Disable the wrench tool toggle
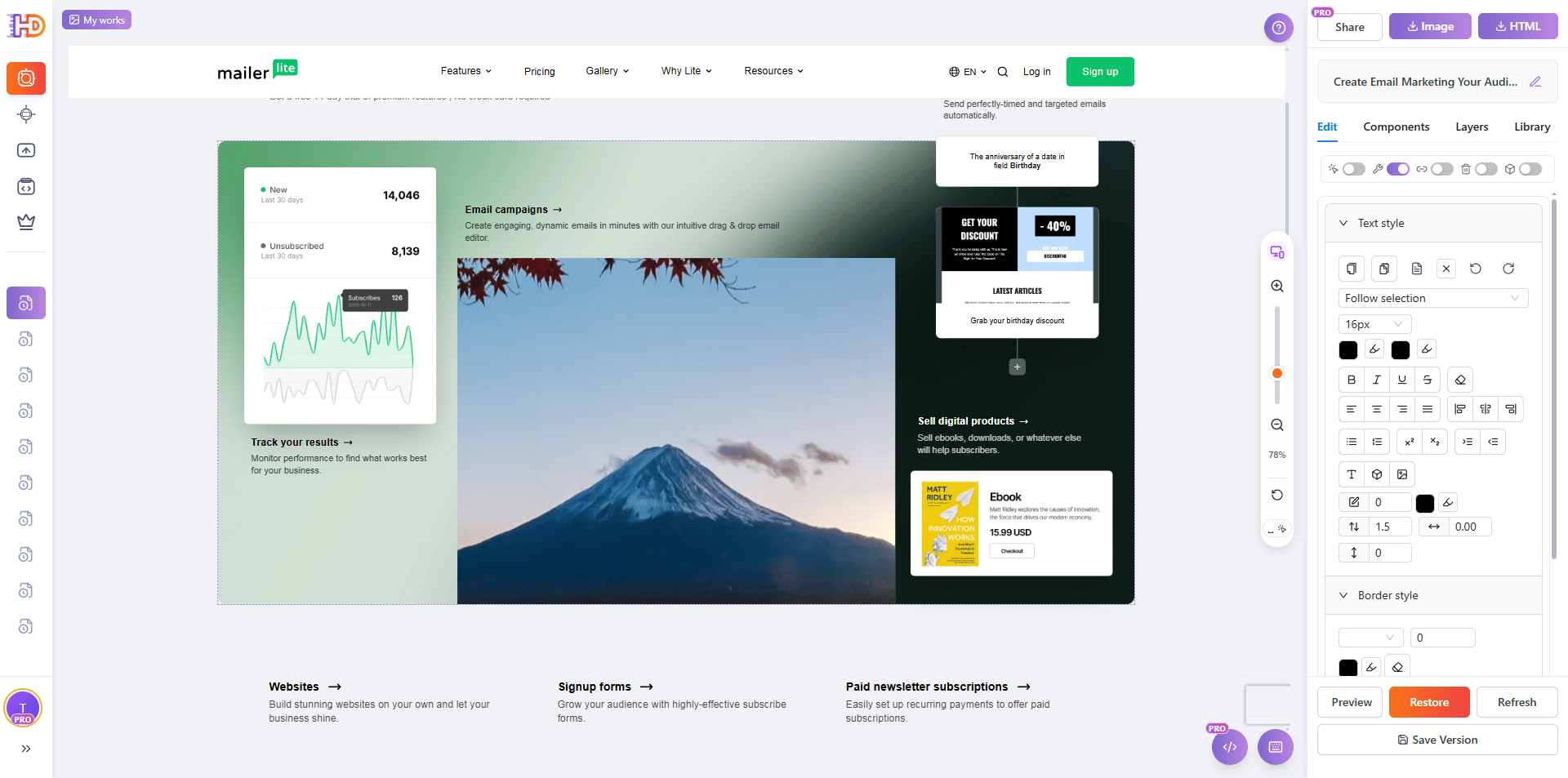The image size is (1568, 778). [x=1397, y=169]
